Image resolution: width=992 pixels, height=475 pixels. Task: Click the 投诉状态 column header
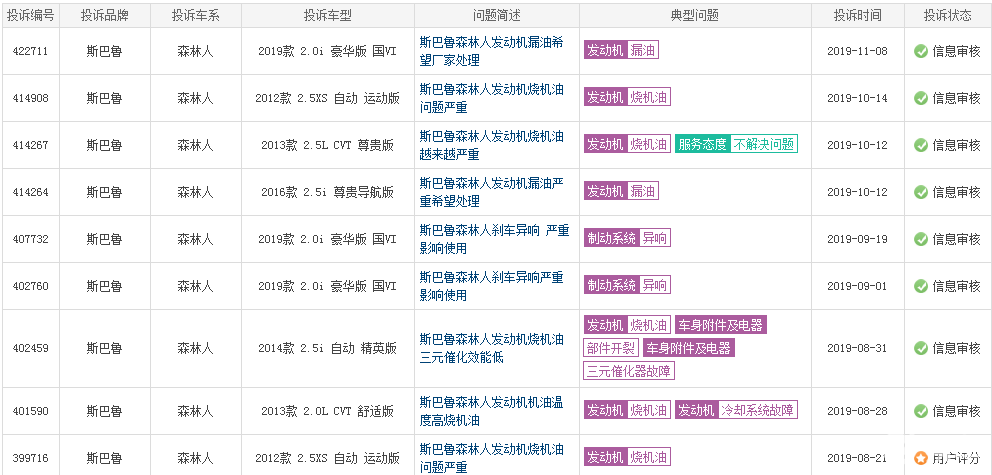[947, 16]
